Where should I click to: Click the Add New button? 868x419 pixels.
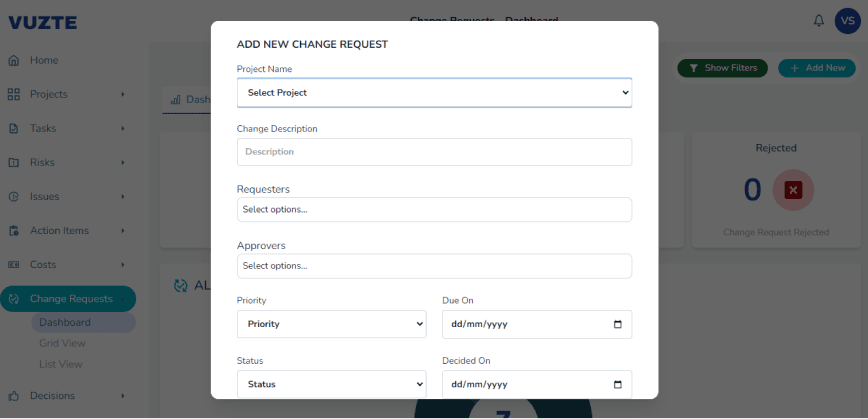[817, 68]
